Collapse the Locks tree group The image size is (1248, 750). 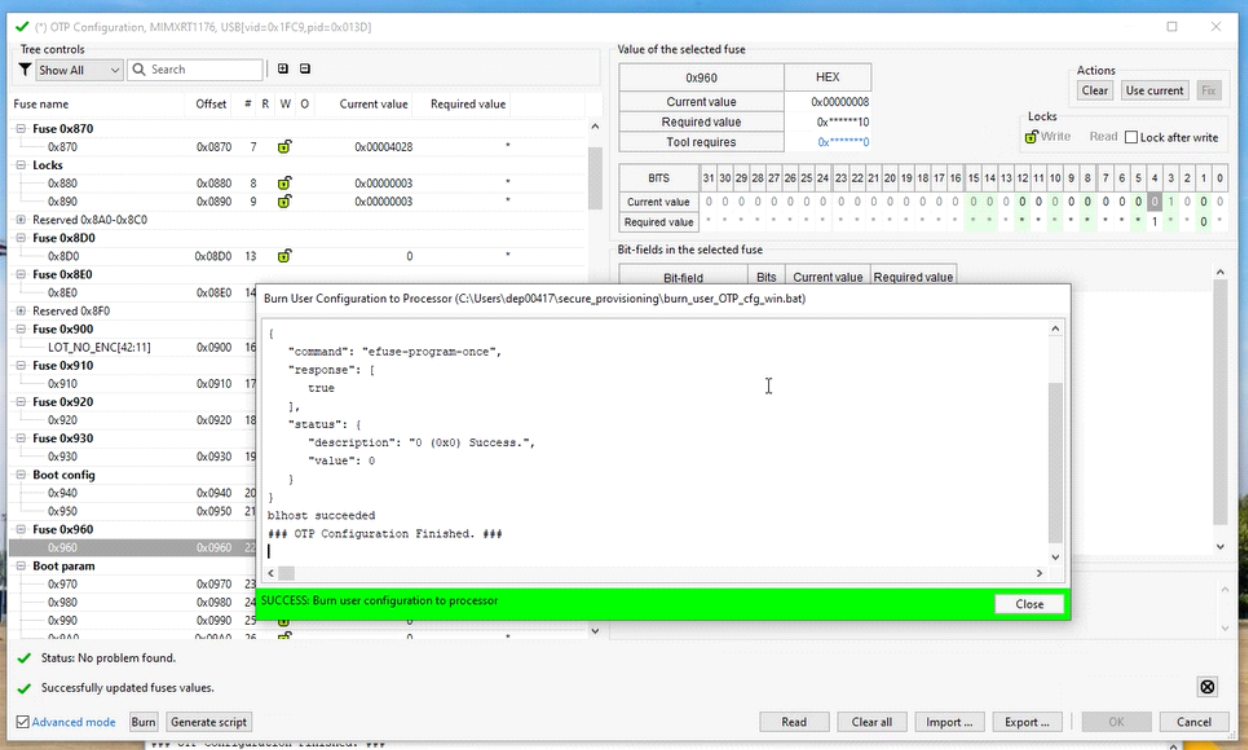[x=20, y=165]
